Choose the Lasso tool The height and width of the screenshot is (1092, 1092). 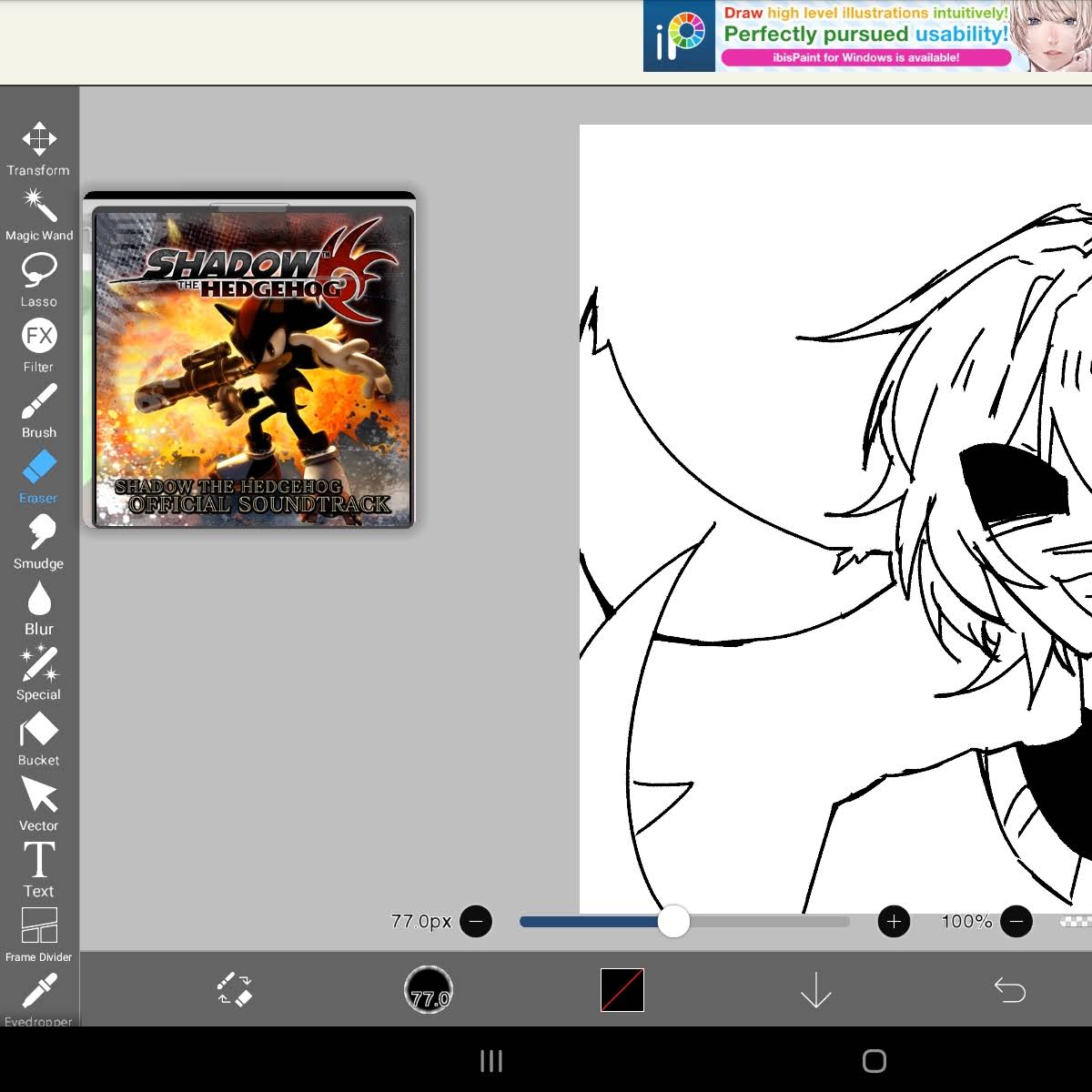[39, 280]
